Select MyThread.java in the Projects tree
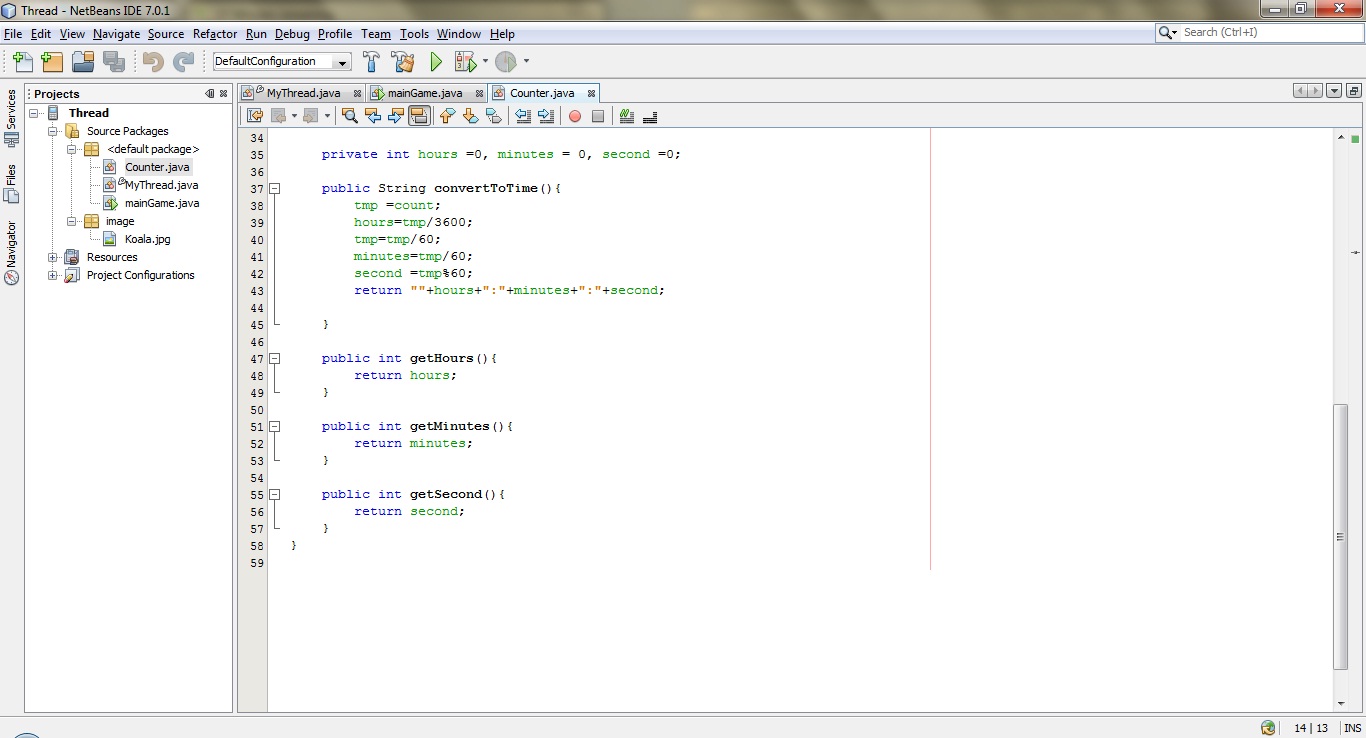1366x738 pixels. click(161, 185)
